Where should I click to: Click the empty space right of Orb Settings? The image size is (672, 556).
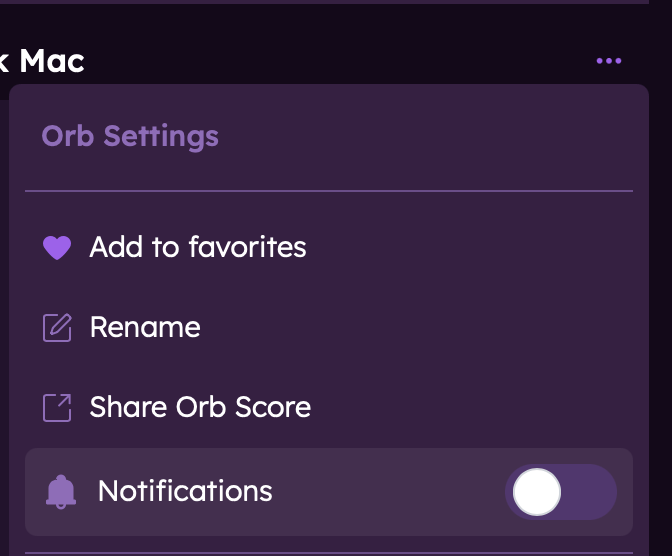430,136
